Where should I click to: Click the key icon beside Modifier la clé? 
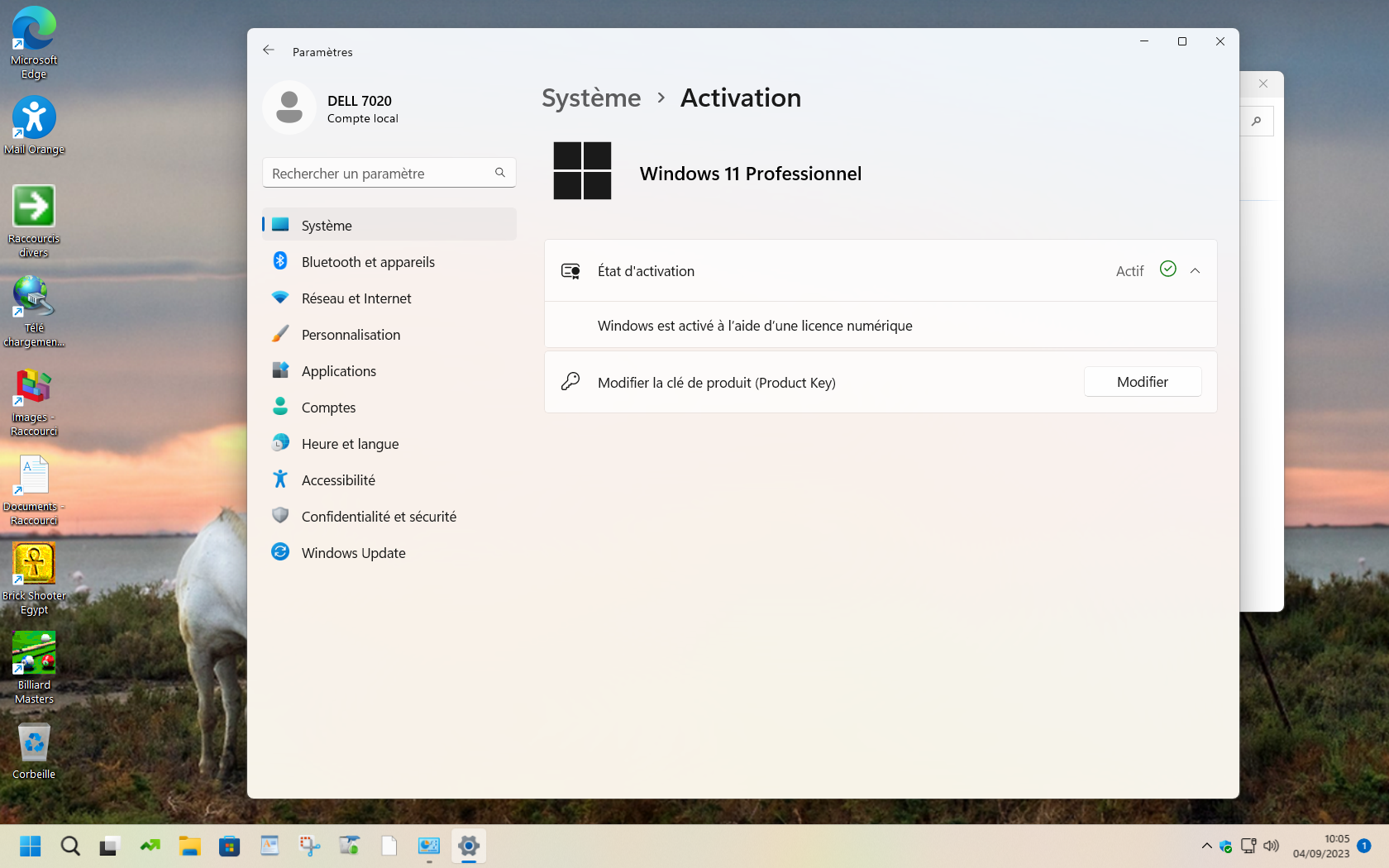coord(570,381)
